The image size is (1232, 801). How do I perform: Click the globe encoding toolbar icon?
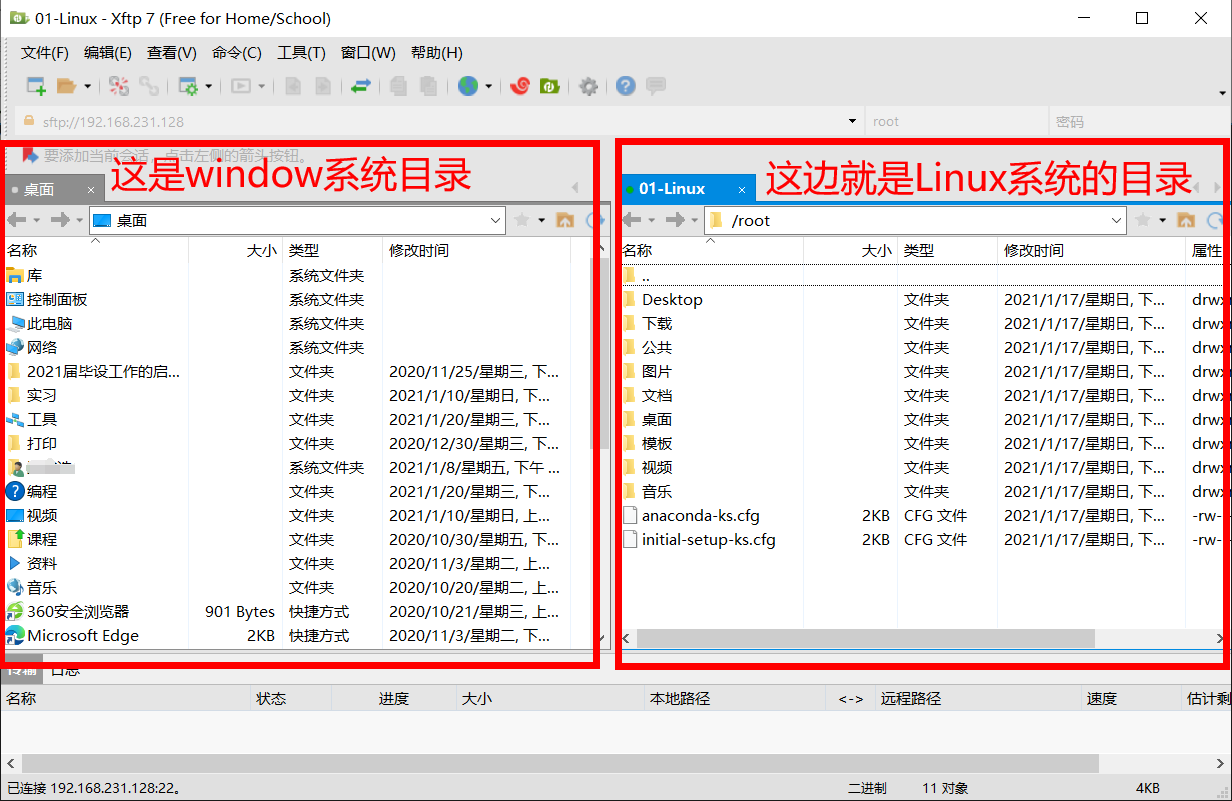point(468,86)
